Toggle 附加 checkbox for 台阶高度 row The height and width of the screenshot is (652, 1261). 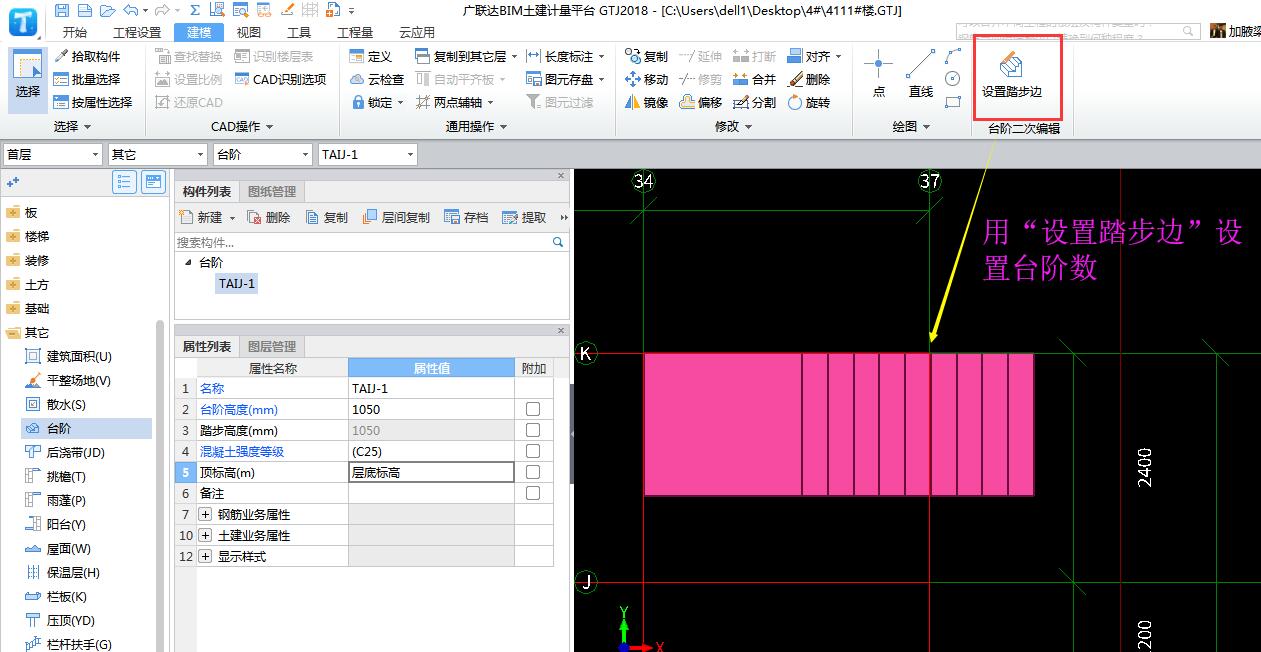[x=533, y=409]
